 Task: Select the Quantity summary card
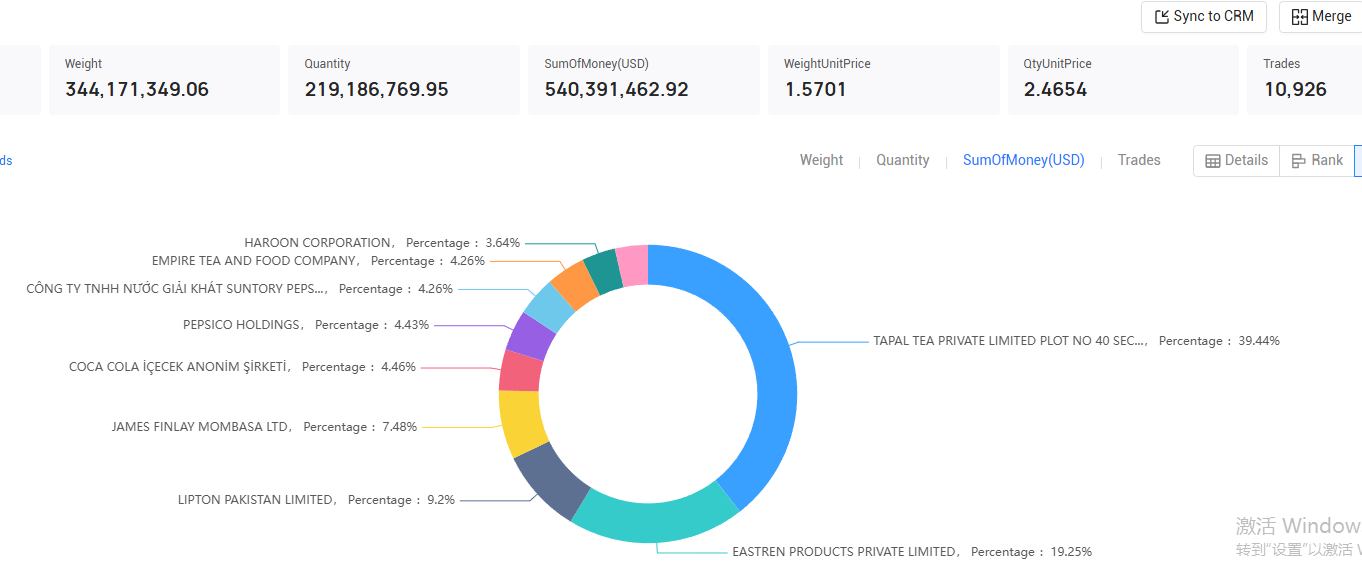click(404, 79)
